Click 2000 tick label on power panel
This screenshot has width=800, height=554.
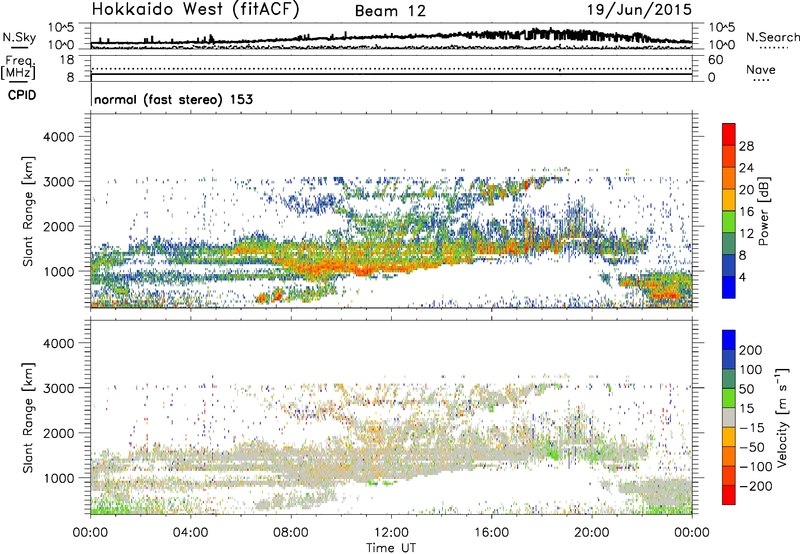tap(59, 226)
